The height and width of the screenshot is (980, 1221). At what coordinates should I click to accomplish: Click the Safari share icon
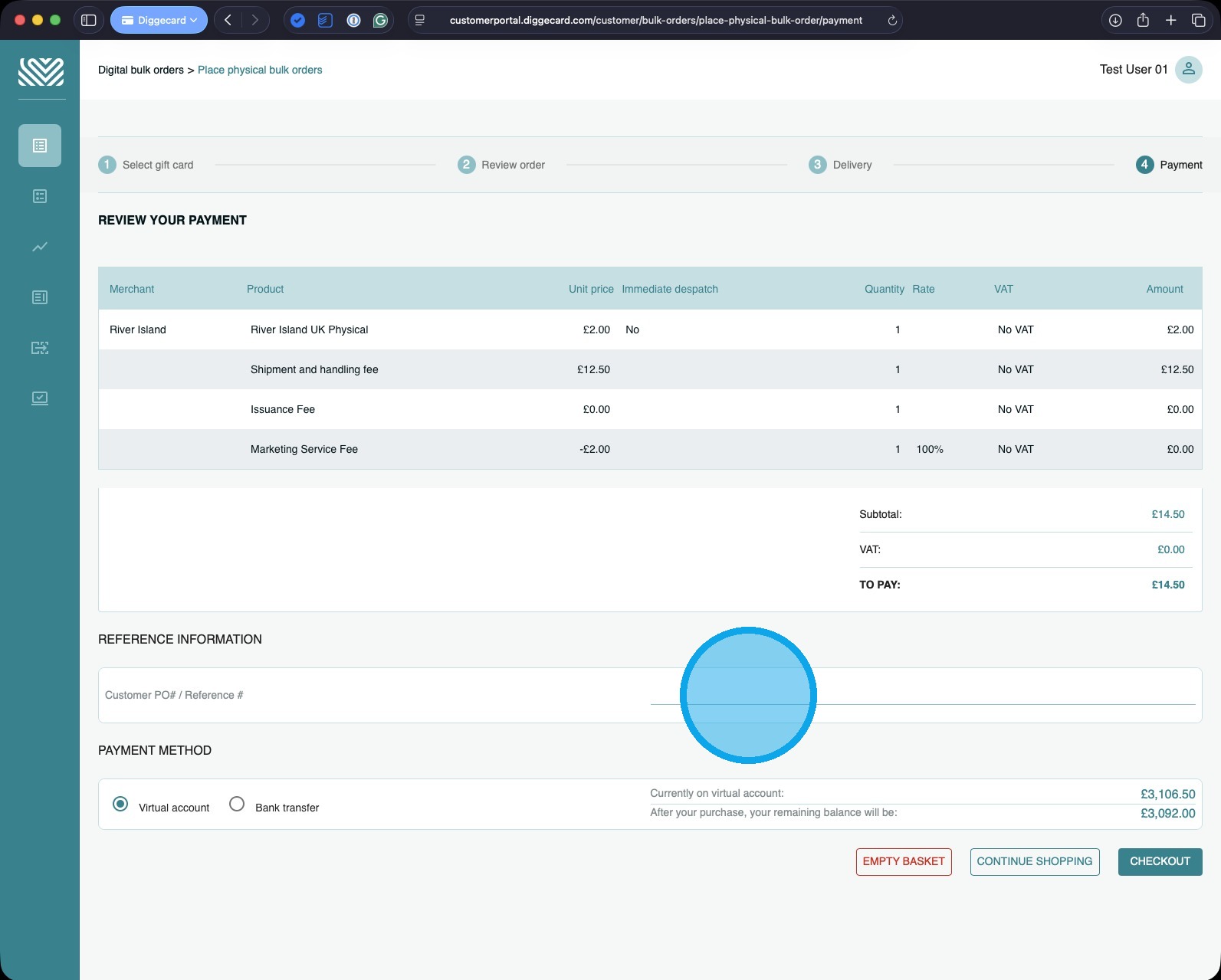pos(1143,21)
